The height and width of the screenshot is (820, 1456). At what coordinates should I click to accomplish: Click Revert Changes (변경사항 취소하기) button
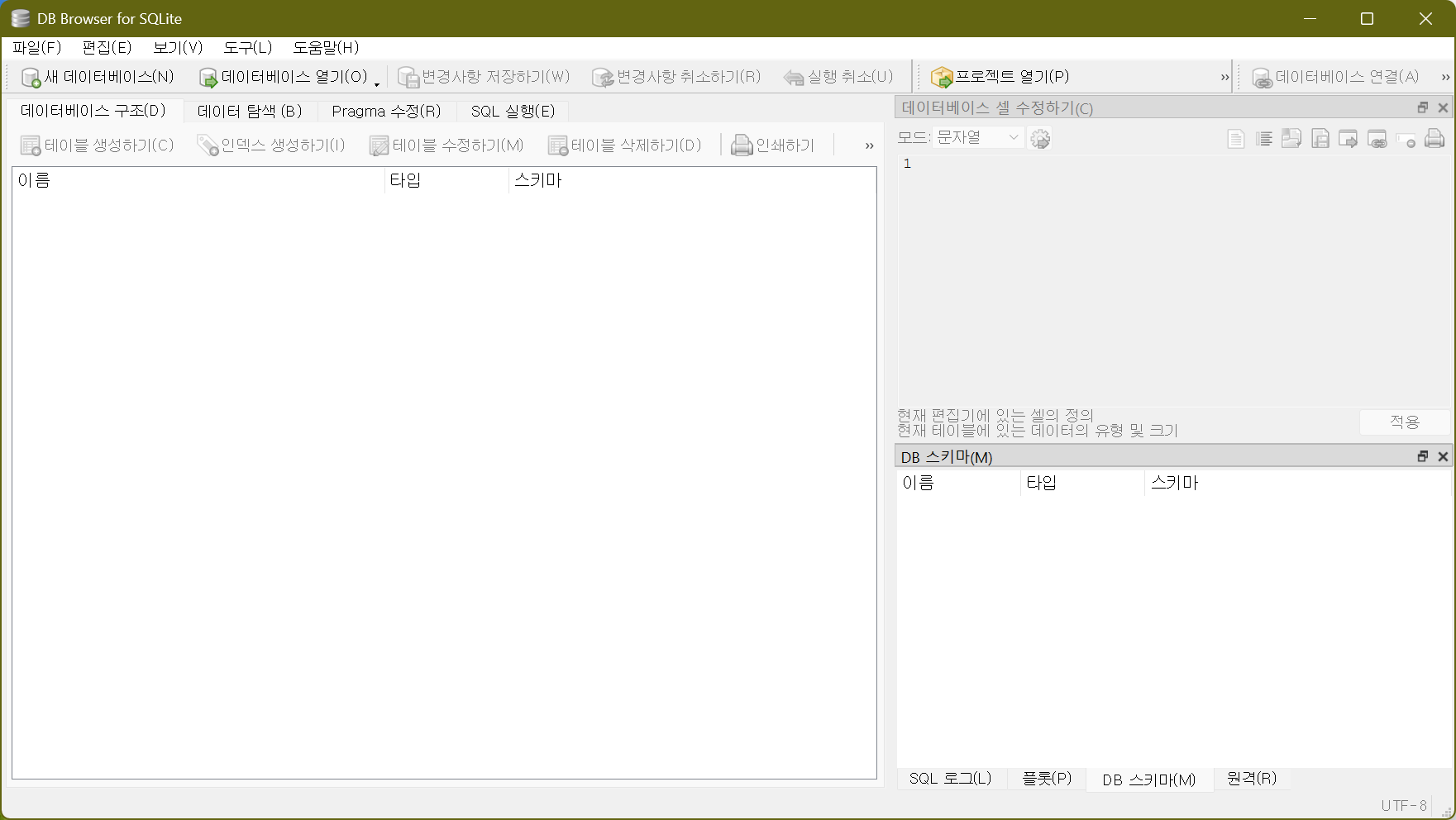click(676, 77)
